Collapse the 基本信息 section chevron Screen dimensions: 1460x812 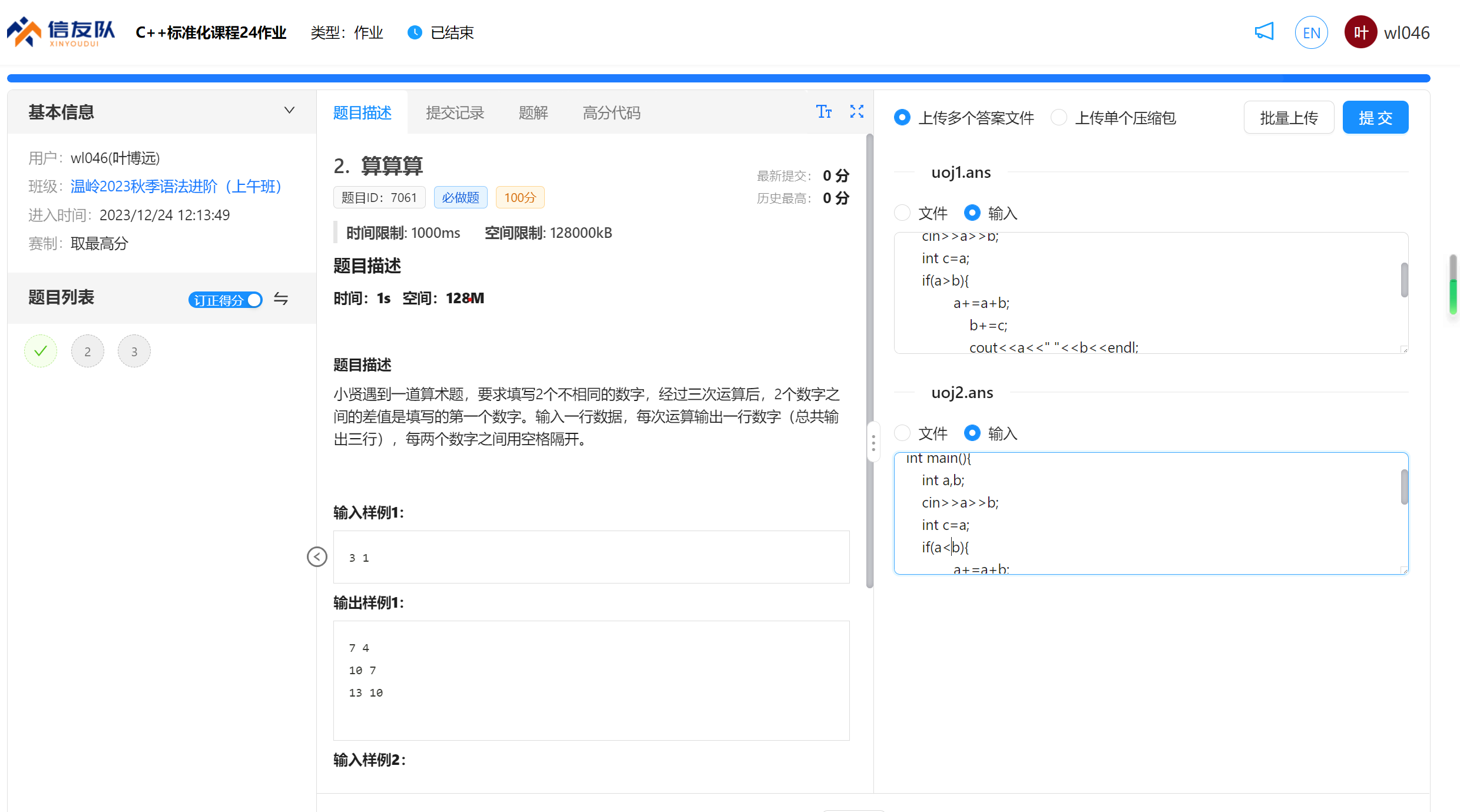[289, 111]
